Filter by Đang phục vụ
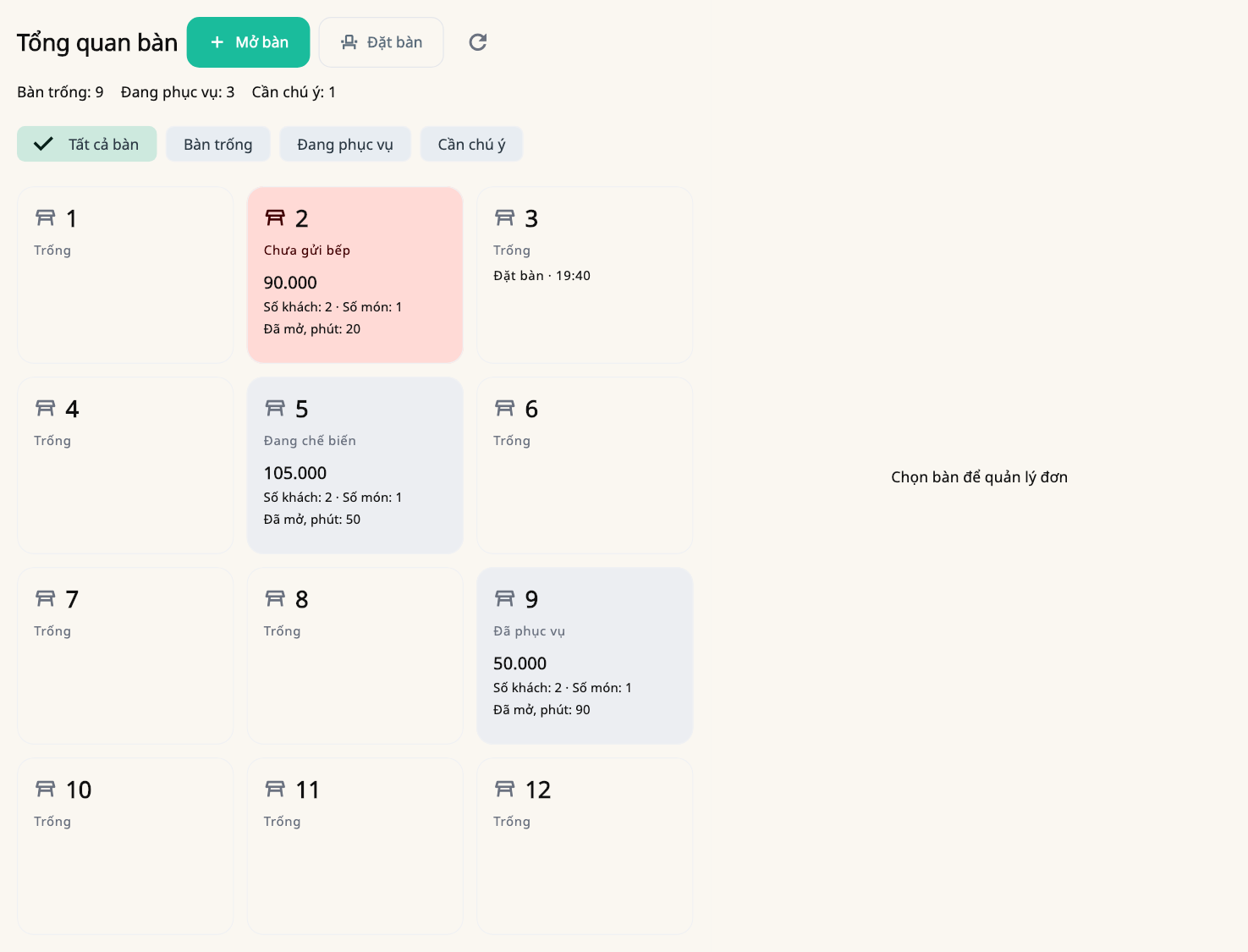1248x952 pixels. [x=345, y=144]
